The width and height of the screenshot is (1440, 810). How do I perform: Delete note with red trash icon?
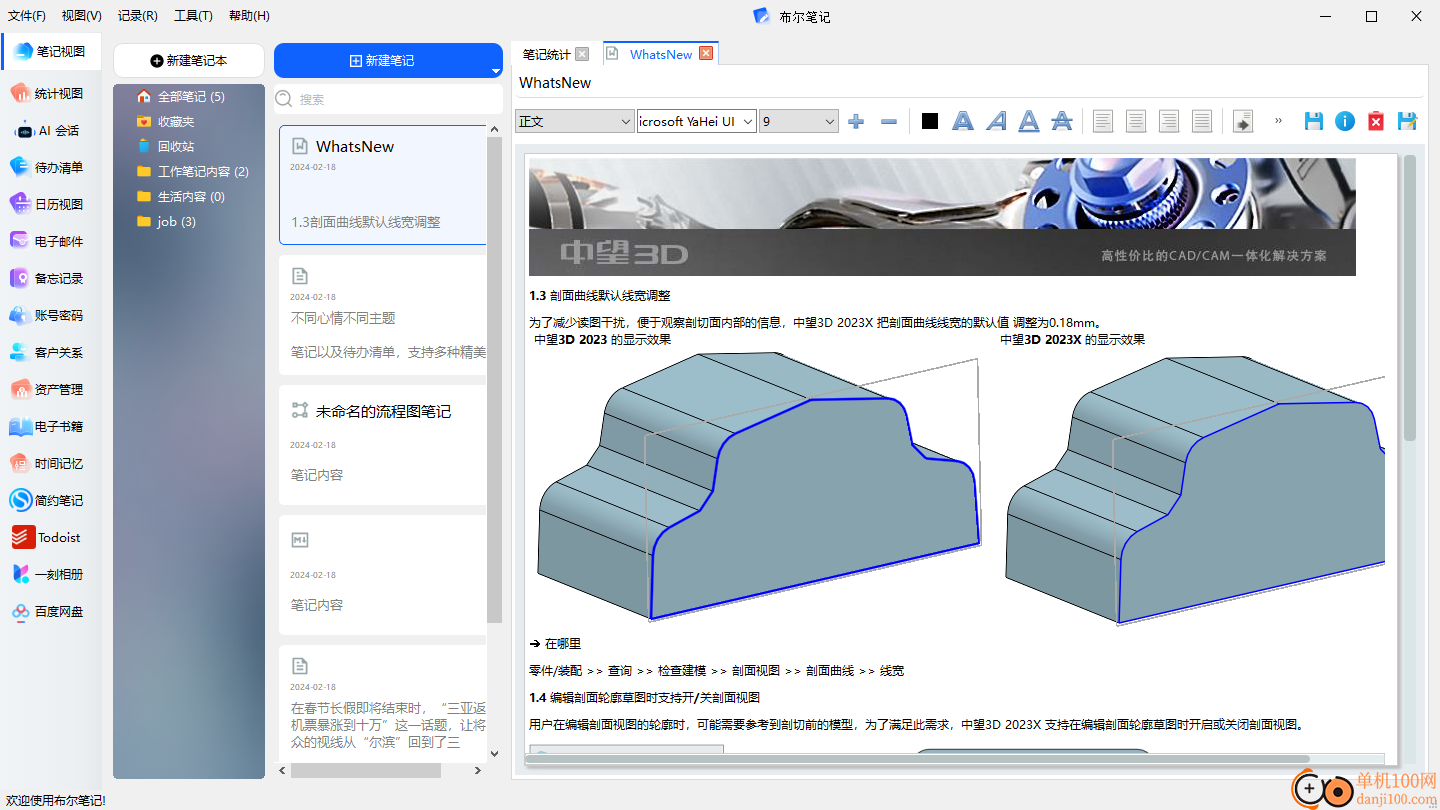[x=1376, y=121]
